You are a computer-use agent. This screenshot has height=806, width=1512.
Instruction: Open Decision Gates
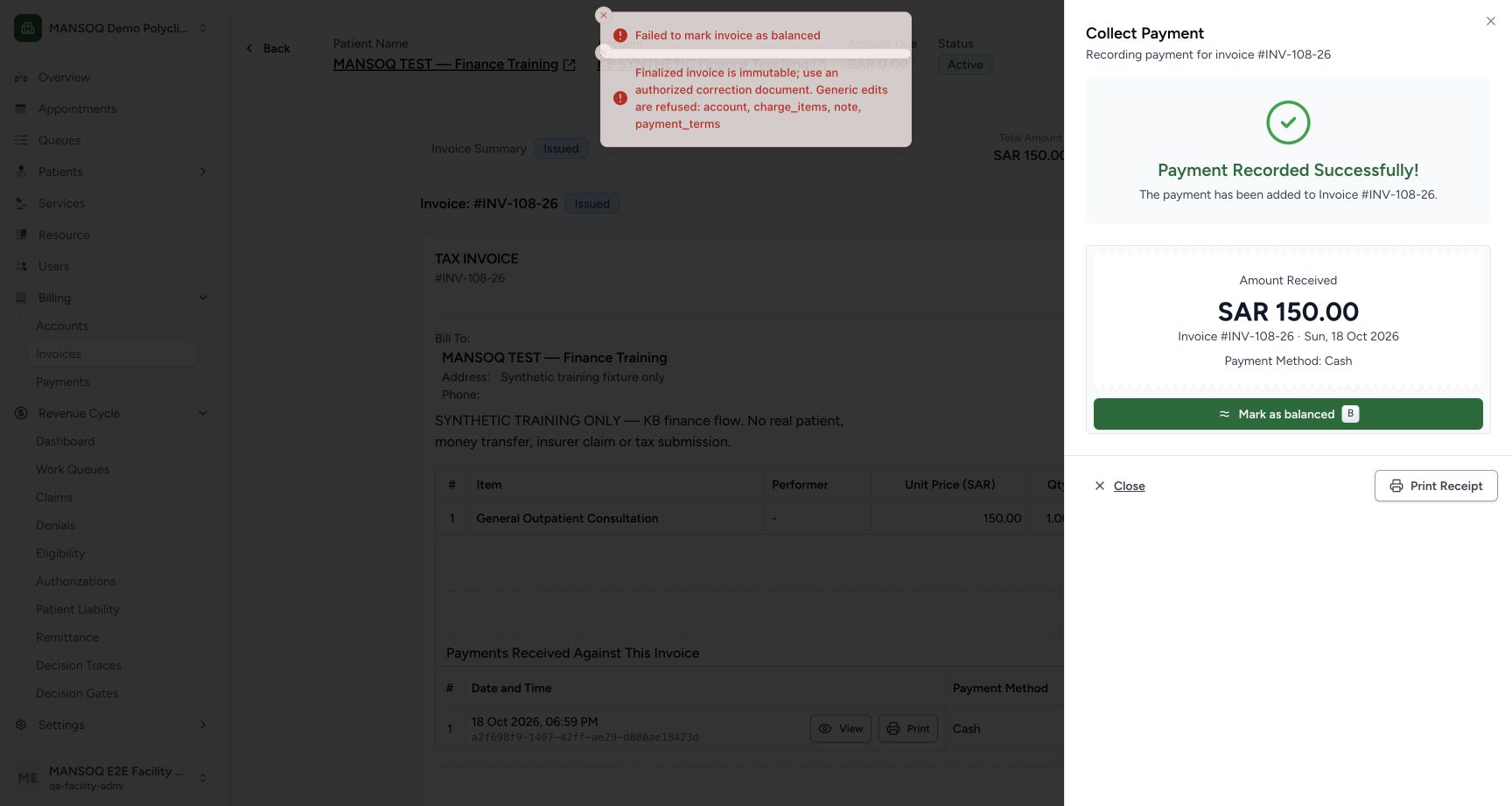[77, 693]
